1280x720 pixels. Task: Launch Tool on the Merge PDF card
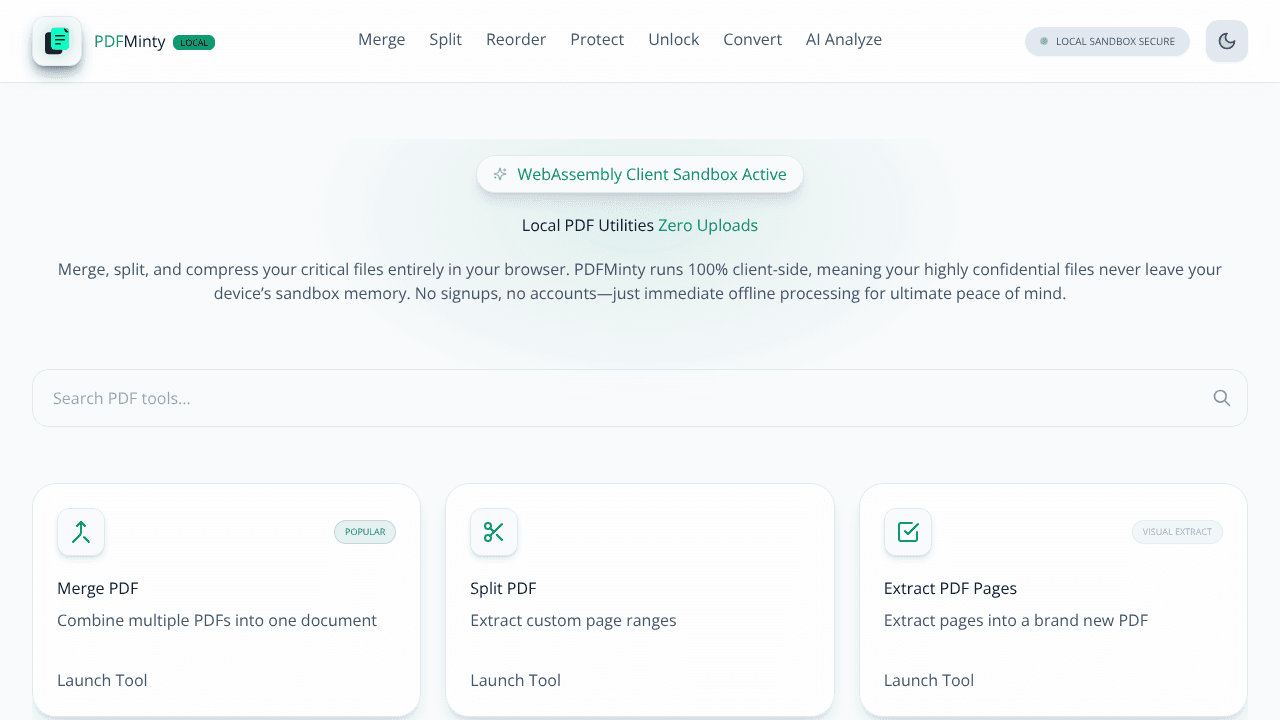(102, 680)
